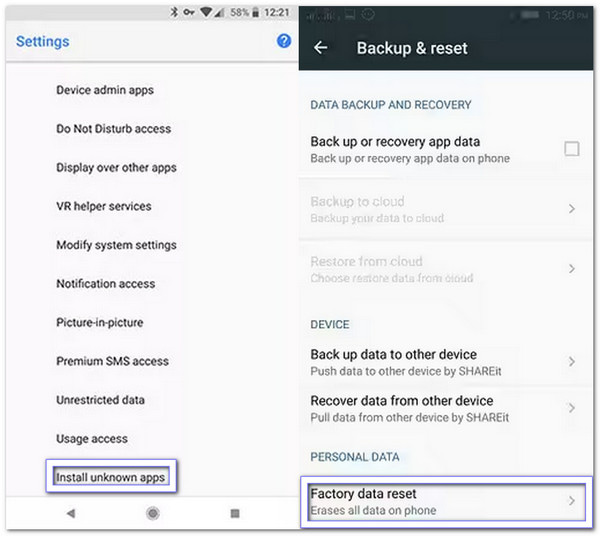Tap the Android back triangle navigation button
The width and height of the screenshot is (600, 536).
[x=70, y=513]
